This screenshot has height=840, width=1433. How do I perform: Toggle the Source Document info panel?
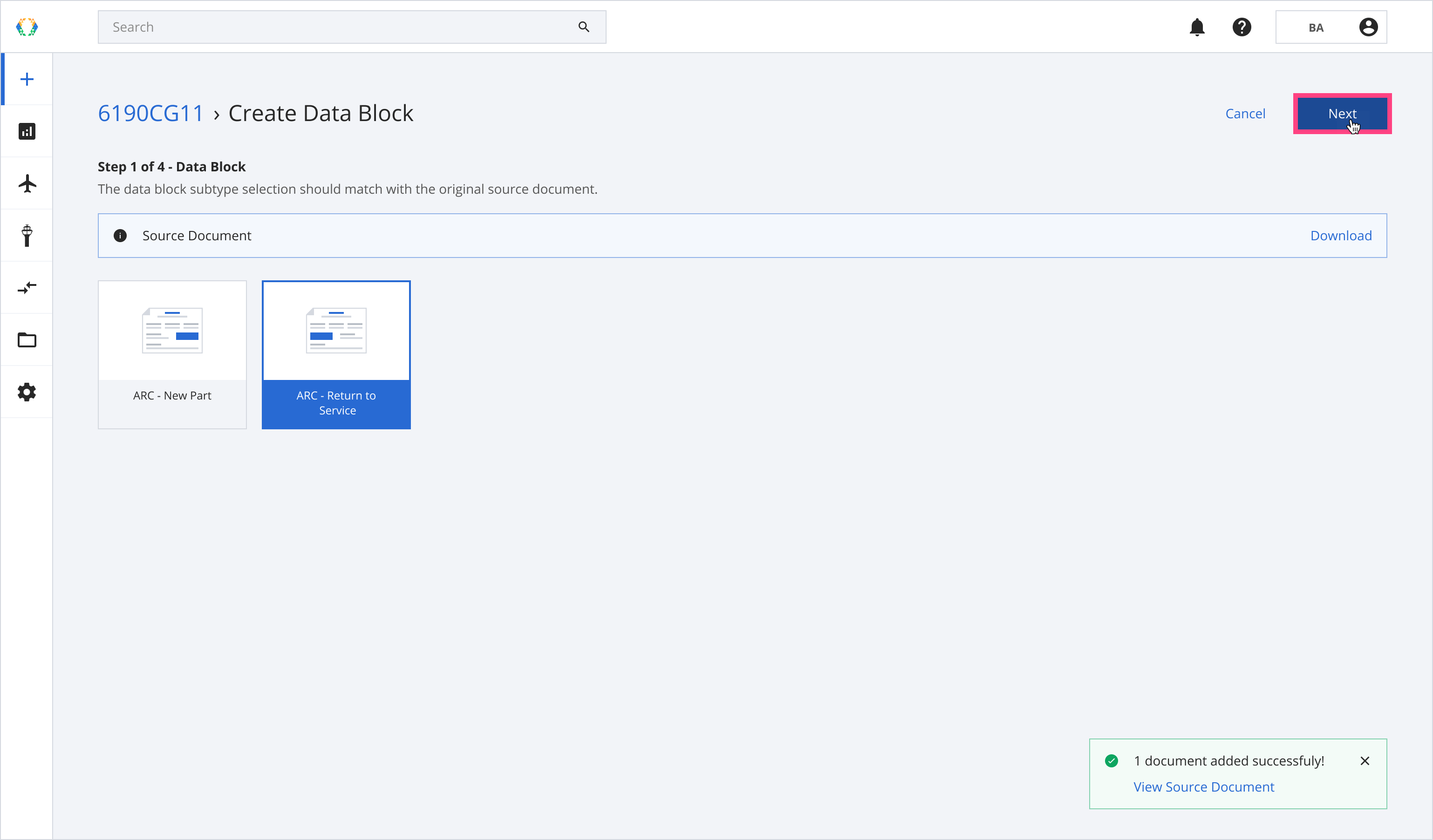(x=121, y=235)
